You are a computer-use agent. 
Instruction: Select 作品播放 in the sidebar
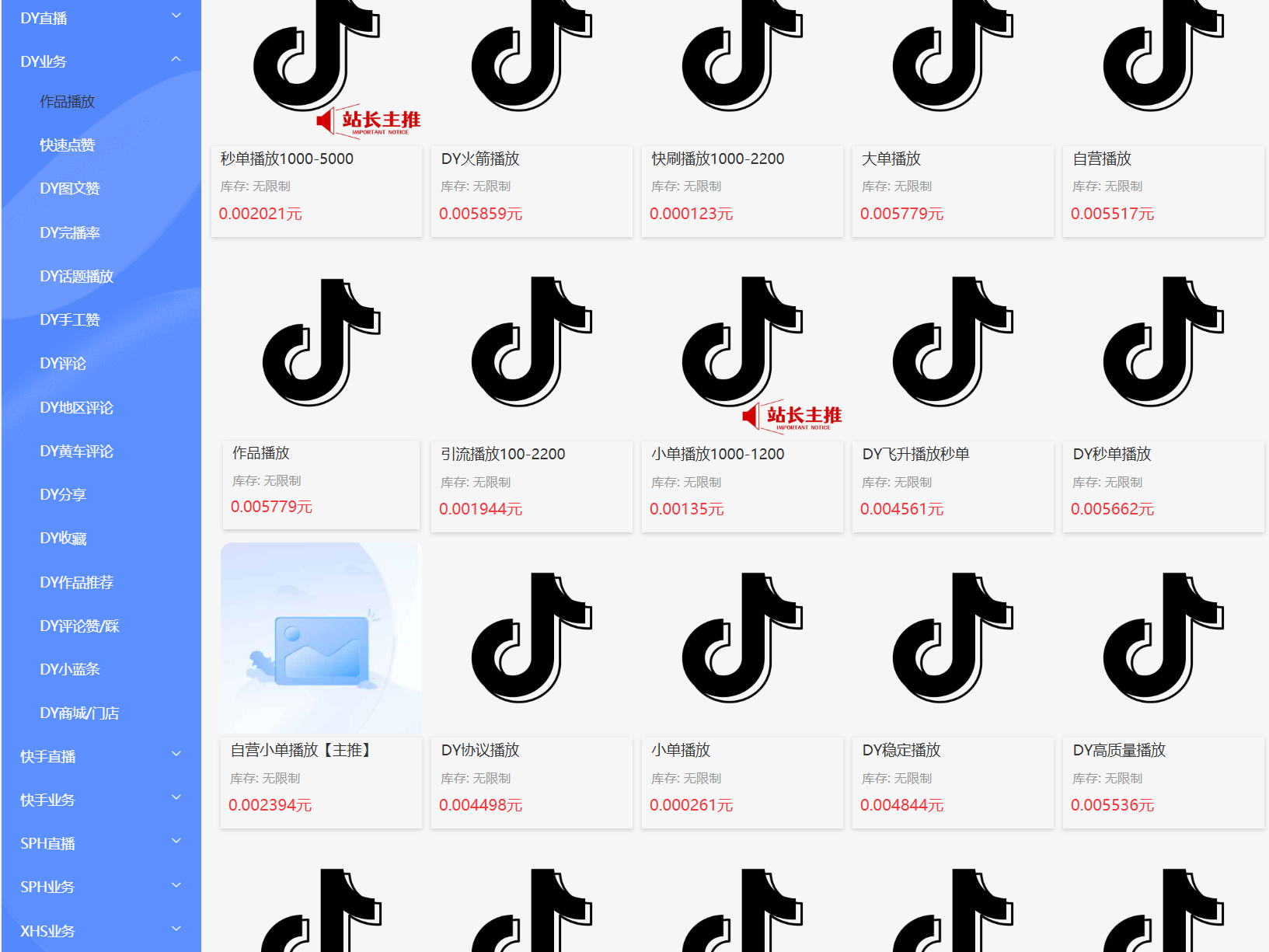(x=68, y=102)
